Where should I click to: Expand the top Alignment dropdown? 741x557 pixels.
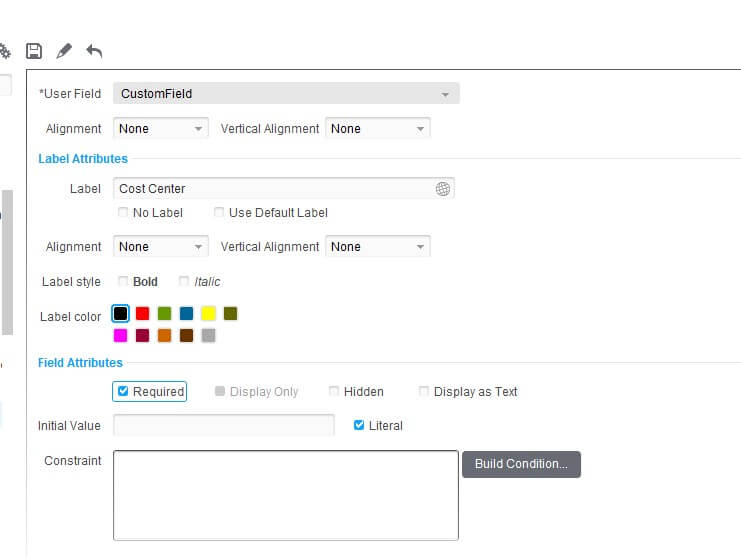coord(161,129)
